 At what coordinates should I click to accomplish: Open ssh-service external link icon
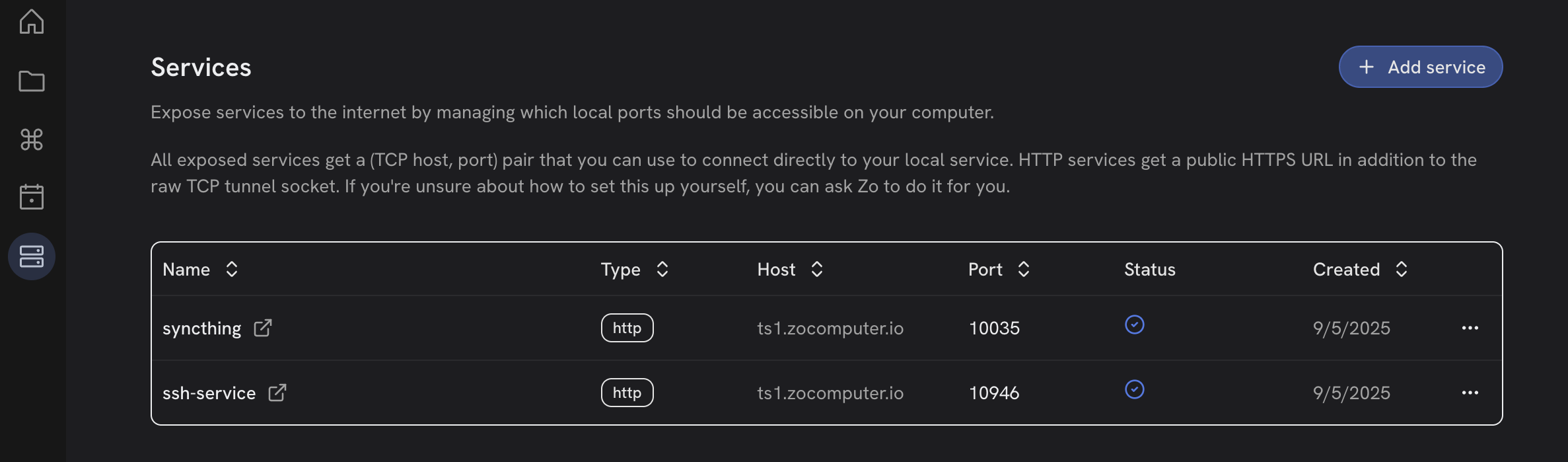click(277, 393)
